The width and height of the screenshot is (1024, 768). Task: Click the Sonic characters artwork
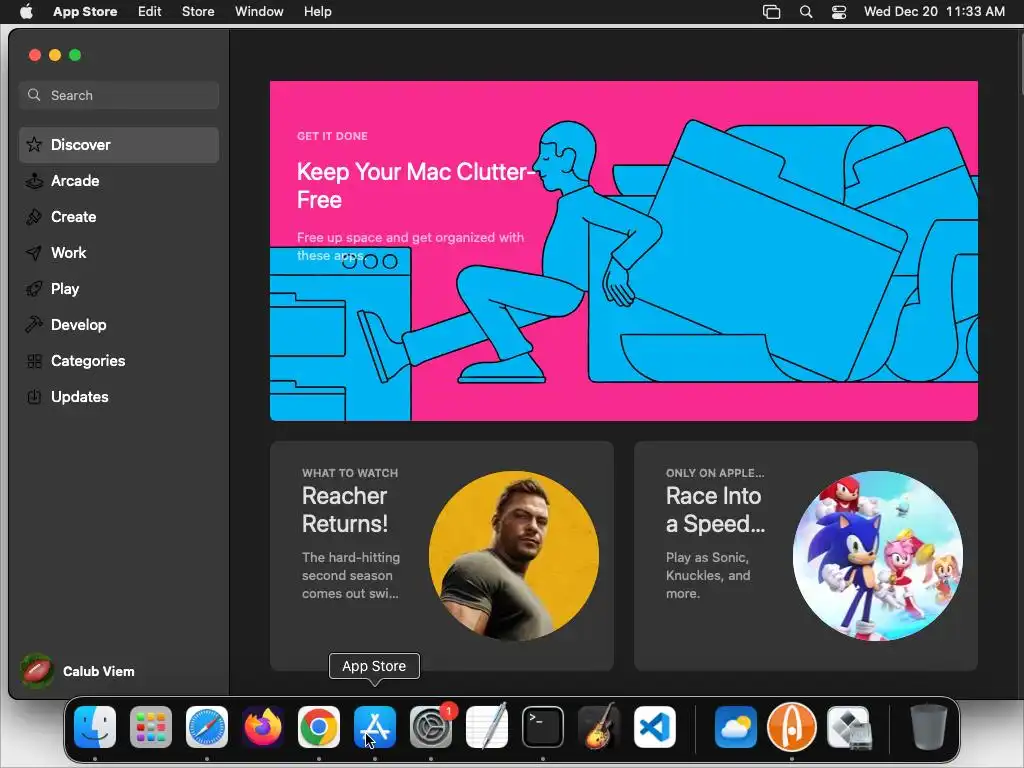[878, 556]
